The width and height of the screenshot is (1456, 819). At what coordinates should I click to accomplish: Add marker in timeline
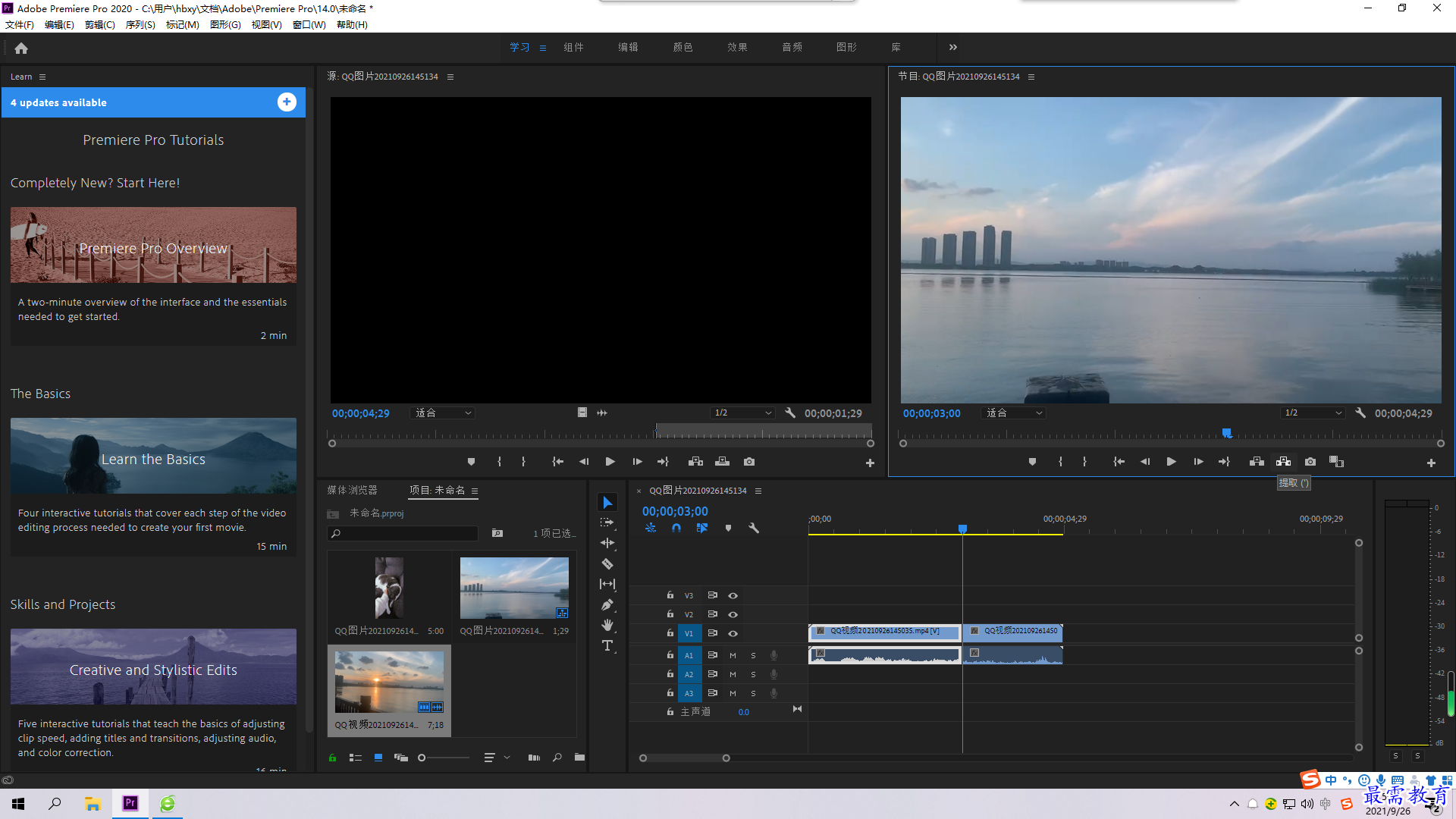(x=728, y=528)
